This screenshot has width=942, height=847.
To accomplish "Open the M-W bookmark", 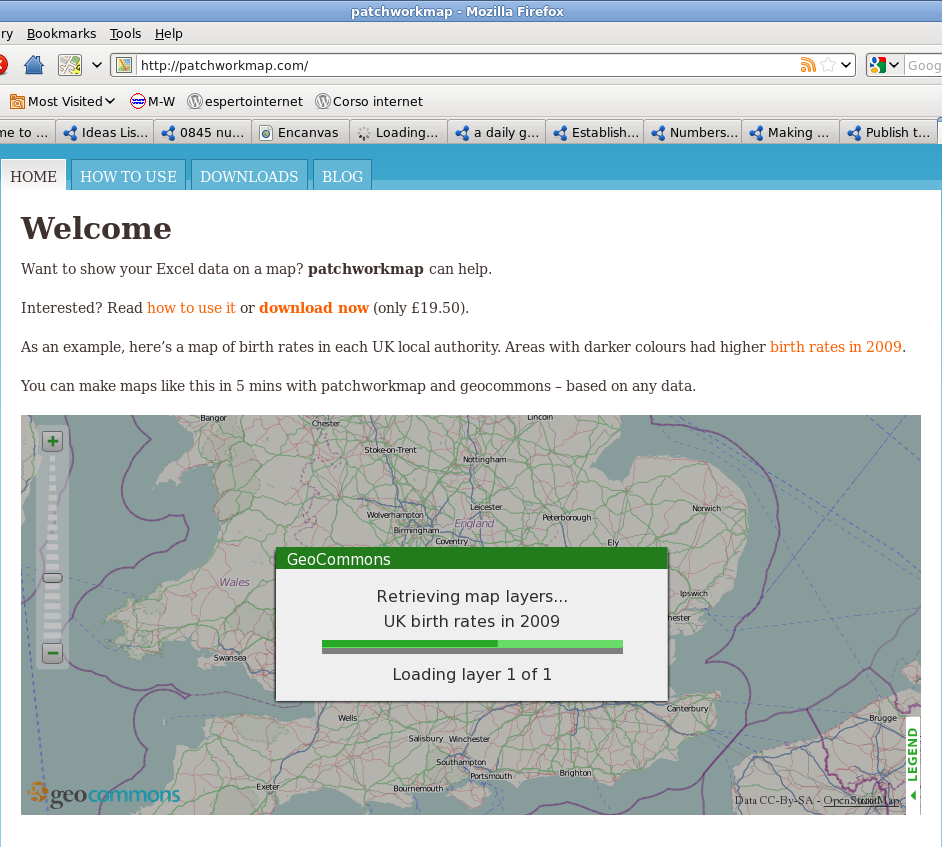I will (x=153, y=102).
